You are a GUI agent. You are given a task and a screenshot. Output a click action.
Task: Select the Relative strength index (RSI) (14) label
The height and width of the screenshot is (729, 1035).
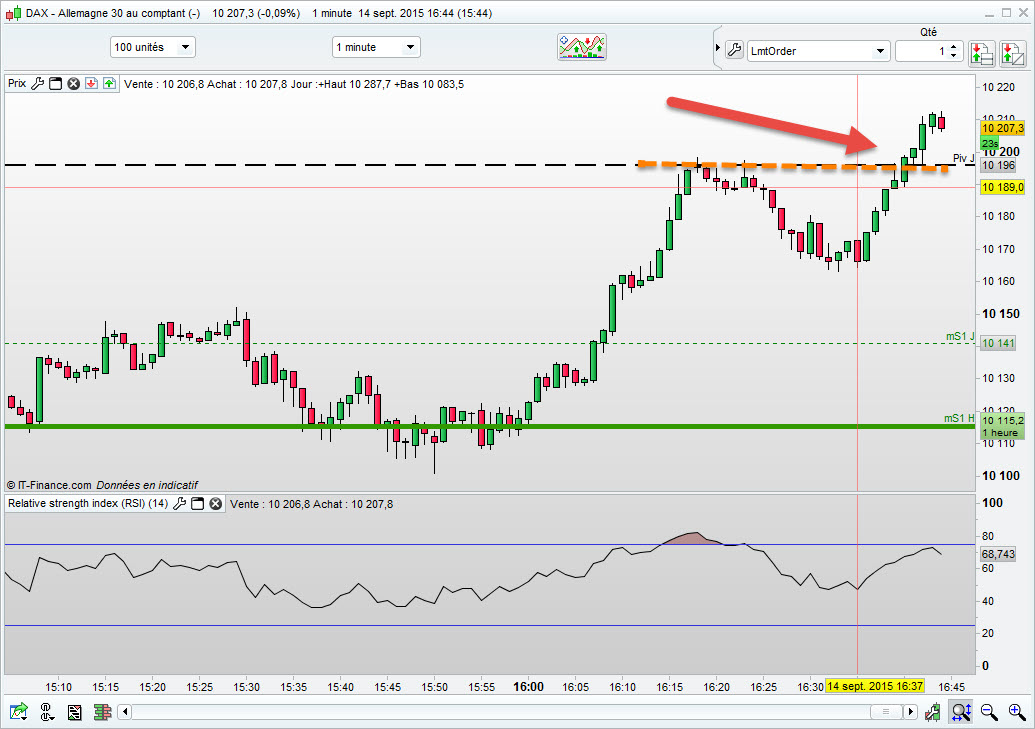pos(88,503)
